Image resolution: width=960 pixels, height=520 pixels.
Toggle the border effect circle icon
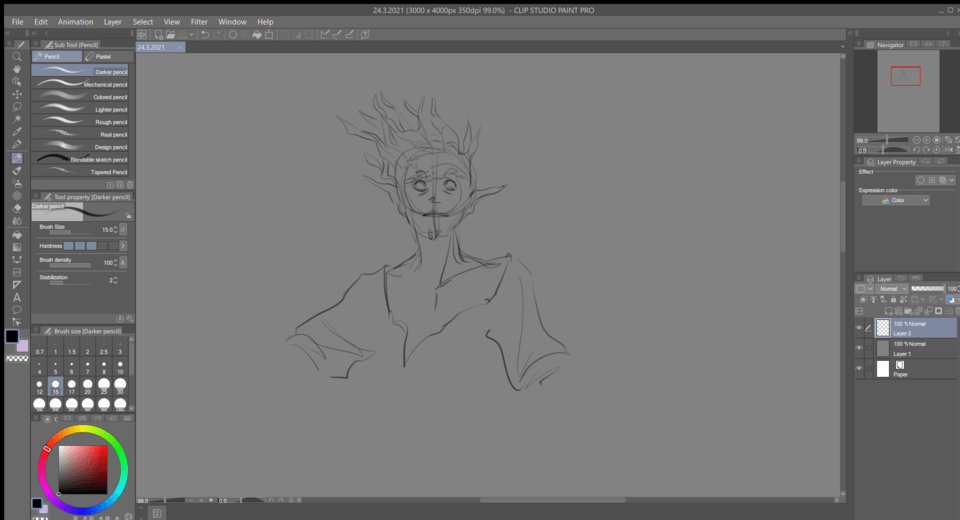[x=920, y=180]
